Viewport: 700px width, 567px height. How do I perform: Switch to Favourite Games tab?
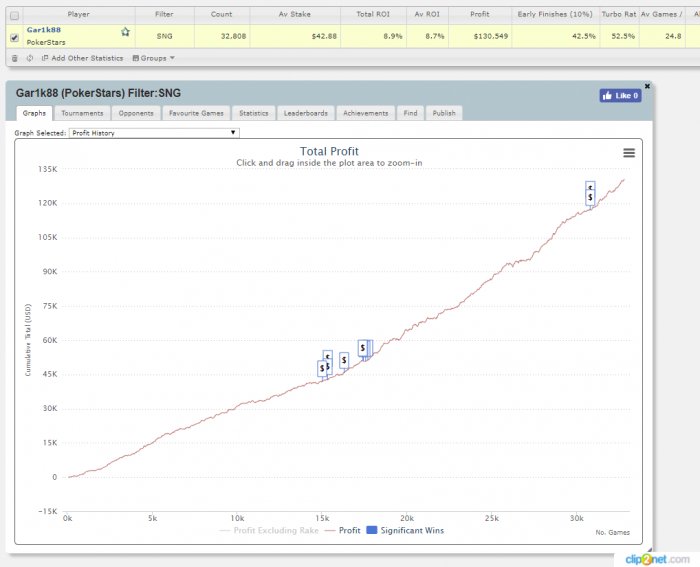coord(196,113)
